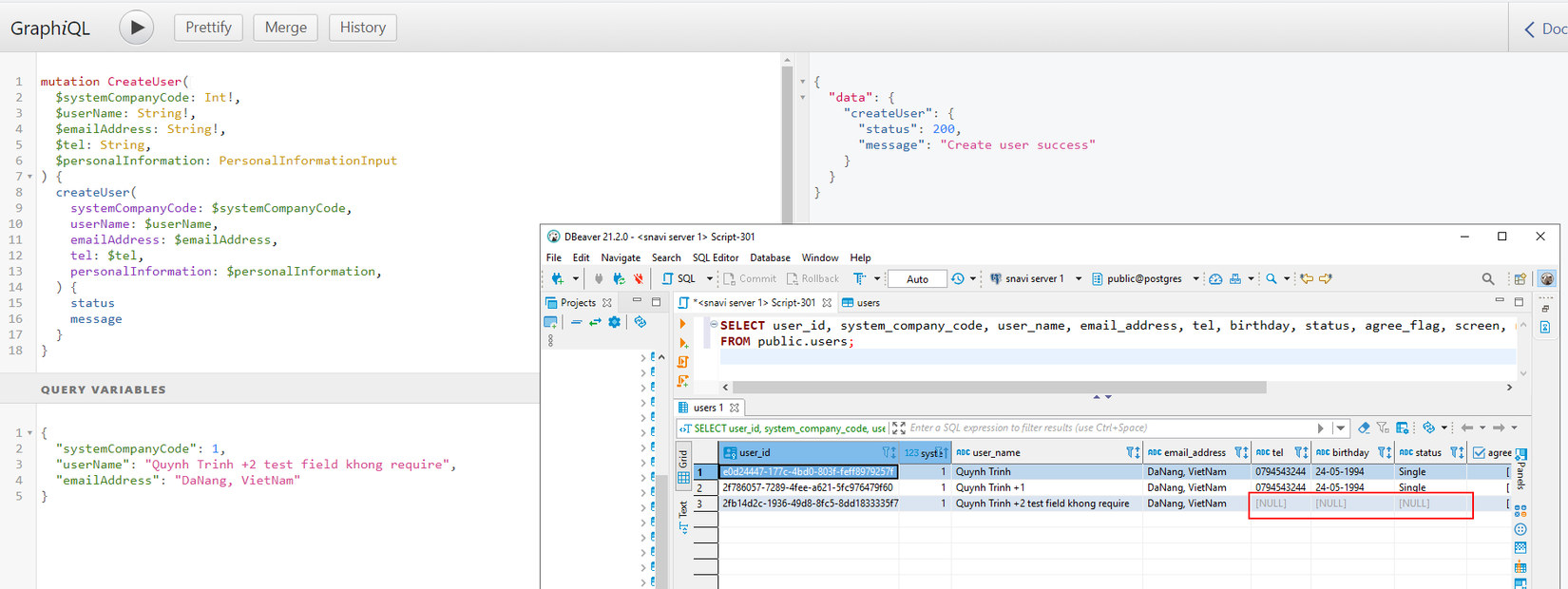Open the public@postgres schema dropdown
1568x589 pixels.
[x=1195, y=279]
